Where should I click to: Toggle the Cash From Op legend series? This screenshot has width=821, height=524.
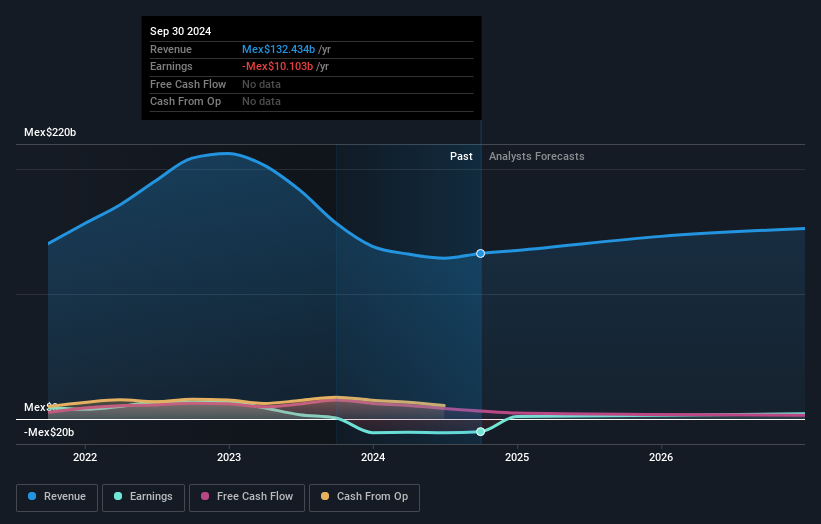(364, 497)
